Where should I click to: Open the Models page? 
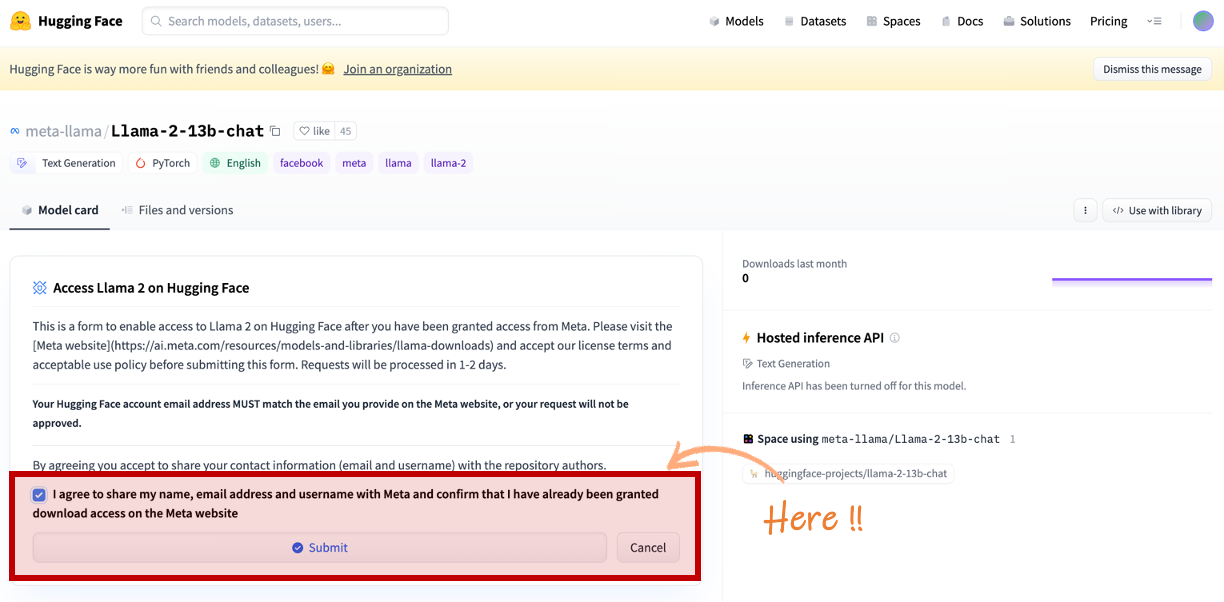click(x=736, y=21)
